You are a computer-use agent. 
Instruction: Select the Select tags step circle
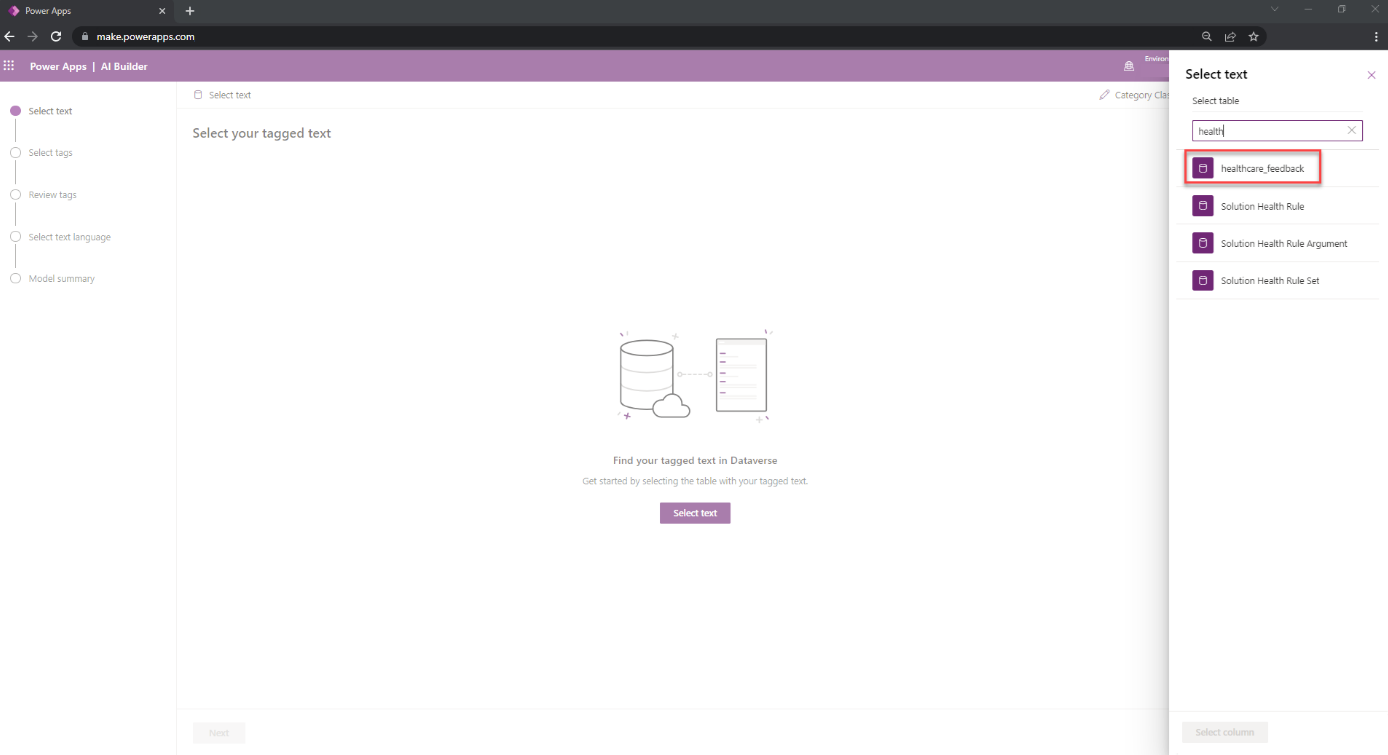coord(15,152)
